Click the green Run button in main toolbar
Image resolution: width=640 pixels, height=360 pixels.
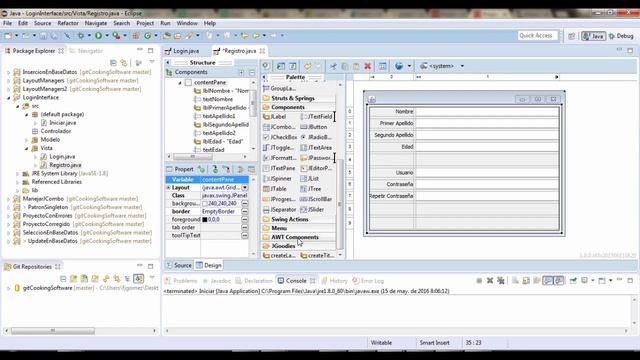pos(98,36)
